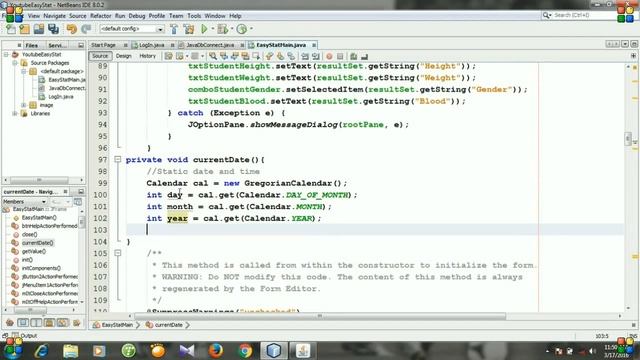This screenshot has height=360, width=640.
Task: Switch editor to History view
Action: 148,56
